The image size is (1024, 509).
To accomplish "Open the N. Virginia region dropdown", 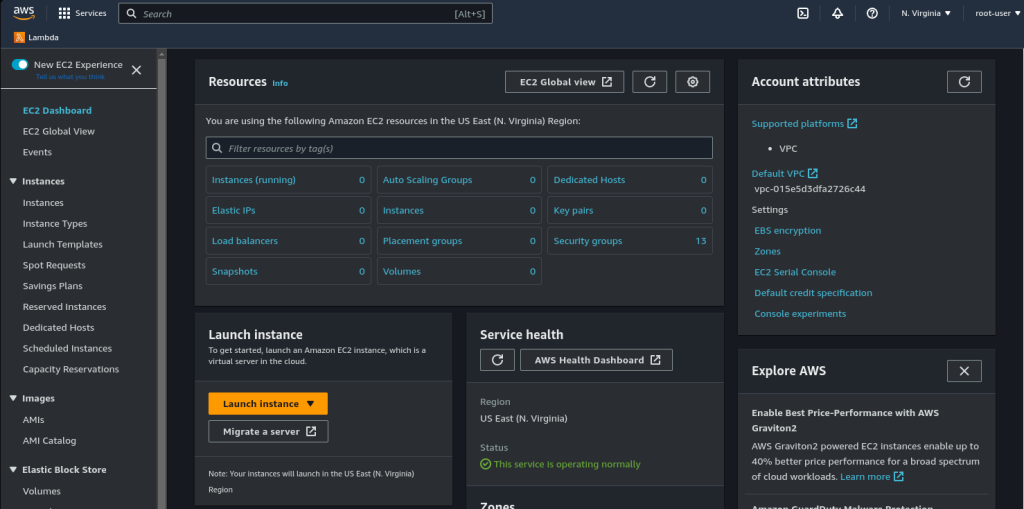I will click(x=926, y=13).
